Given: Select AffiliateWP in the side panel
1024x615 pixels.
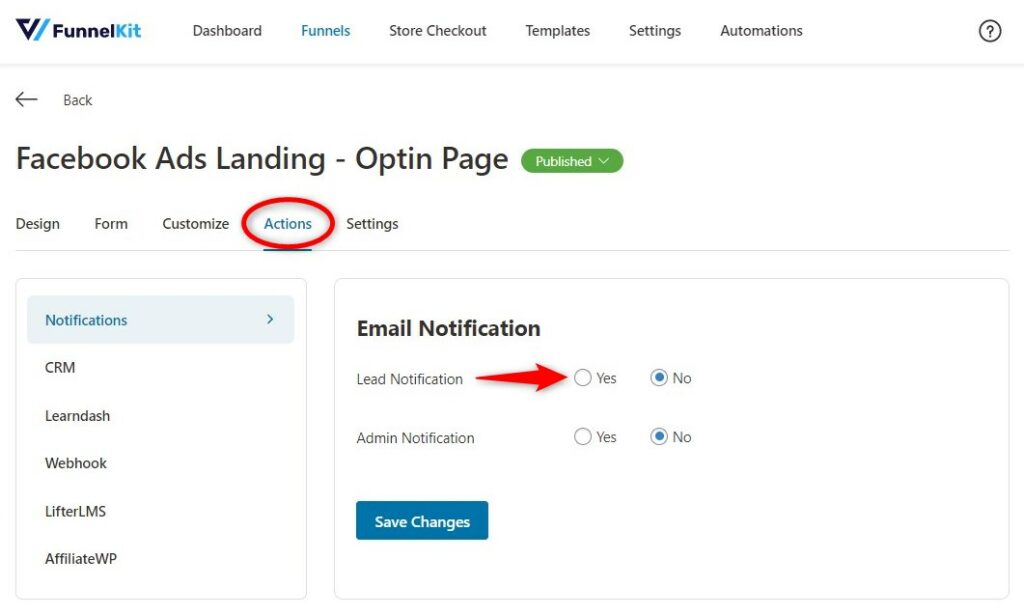Looking at the screenshot, I should 81,559.
